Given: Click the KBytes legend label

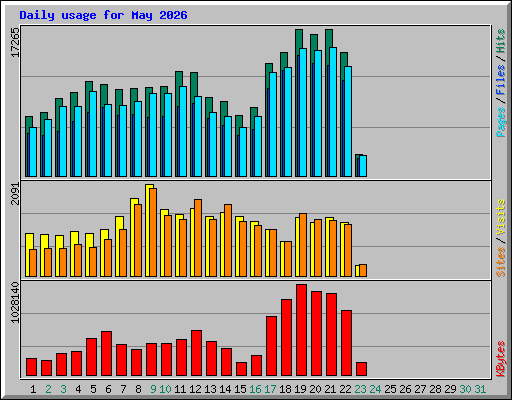Looking at the screenshot, I should pyautogui.click(x=501, y=359).
